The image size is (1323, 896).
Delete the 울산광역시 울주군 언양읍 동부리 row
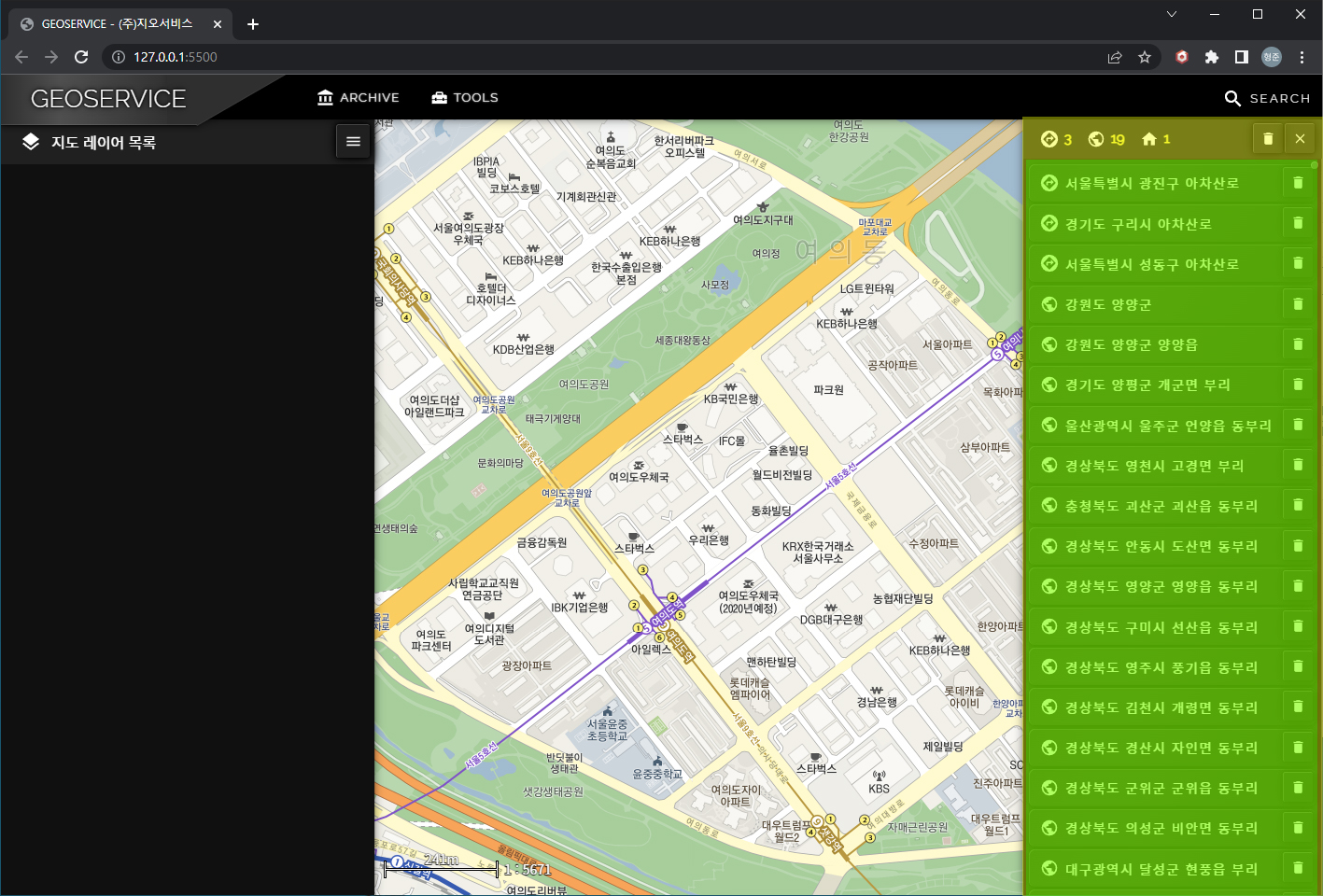click(x=1298, y=425)
